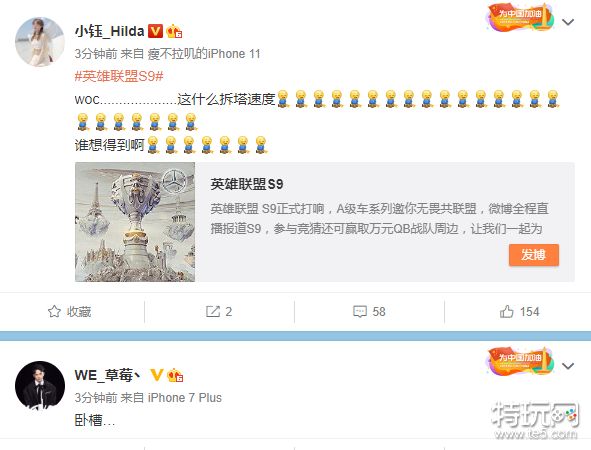The width and height of the screenshot is (591, 450).
Task: Click the WE_草莓丶 username
Action: (108, 375)
